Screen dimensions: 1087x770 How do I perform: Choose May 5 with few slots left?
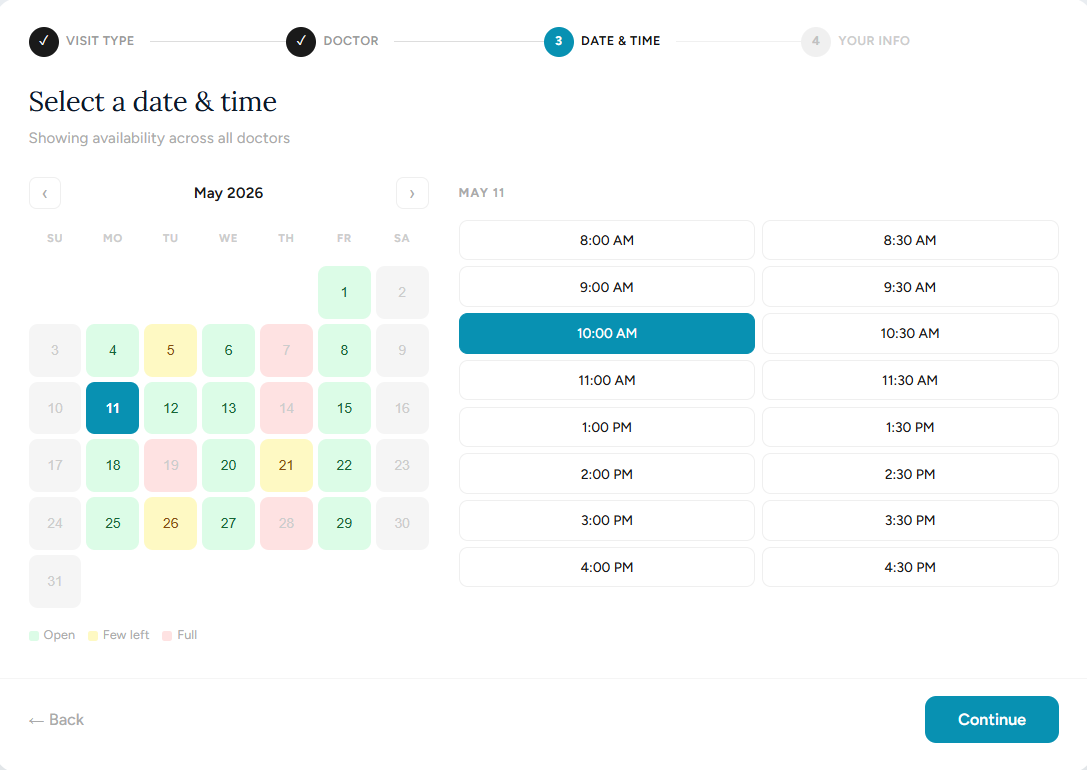[171, 350]
